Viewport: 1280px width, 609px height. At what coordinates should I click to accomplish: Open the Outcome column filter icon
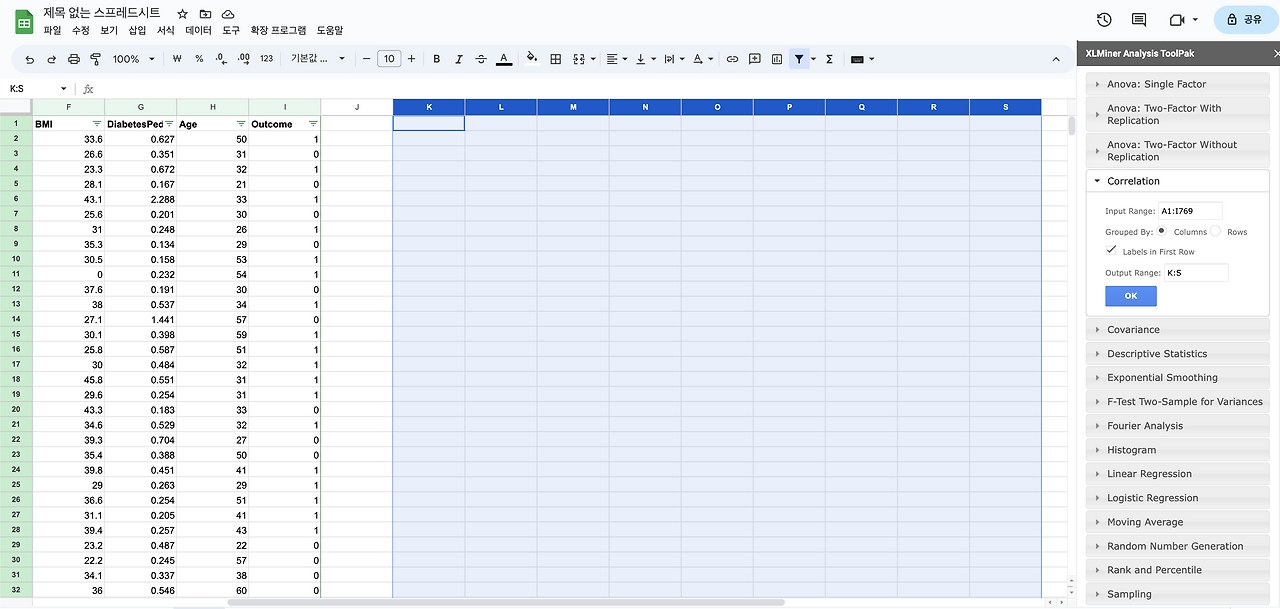pyautogui.click(x=313, y=124)
